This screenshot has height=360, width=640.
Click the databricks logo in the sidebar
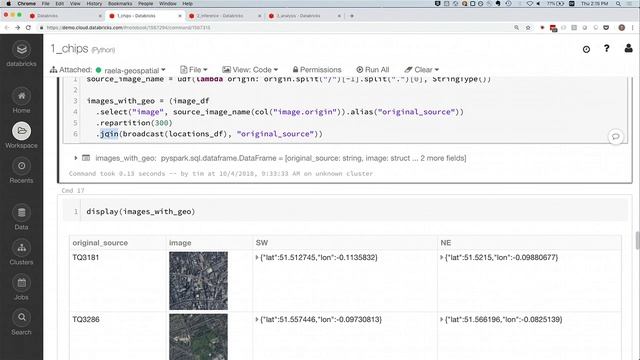[21, 54]
